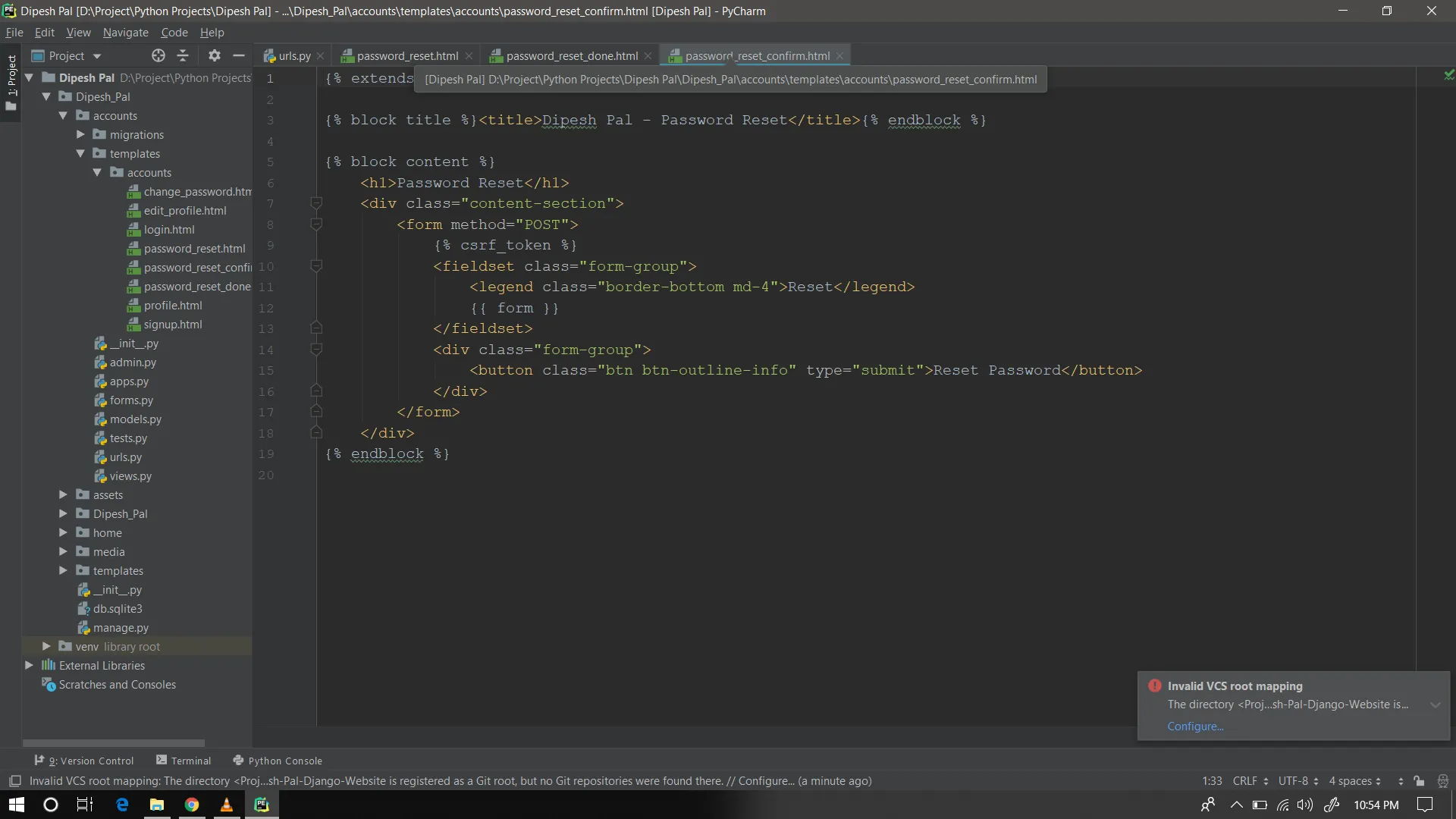Viewport: 1456px width, 819px height.
Task: Switch to password_reset_done.html tab
Action: click(x=571, y=56)
